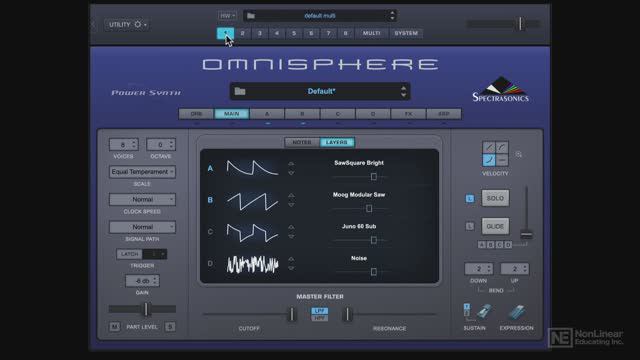Show the NOTES view
The height and width of the screenshot is (360, 640).
click(x=302, y=142)
